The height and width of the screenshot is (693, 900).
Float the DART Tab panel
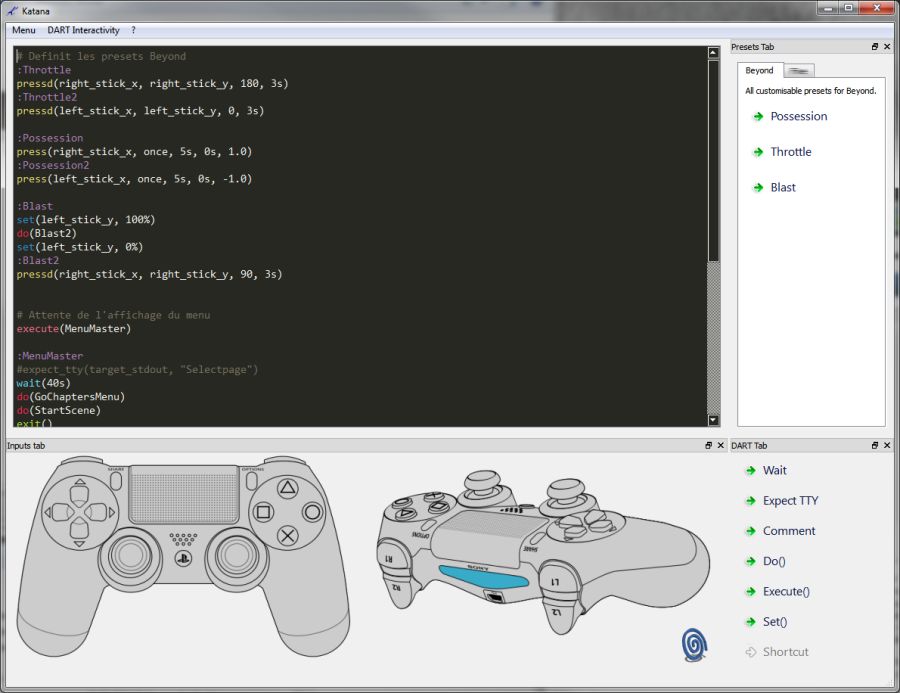pos(875,446)
